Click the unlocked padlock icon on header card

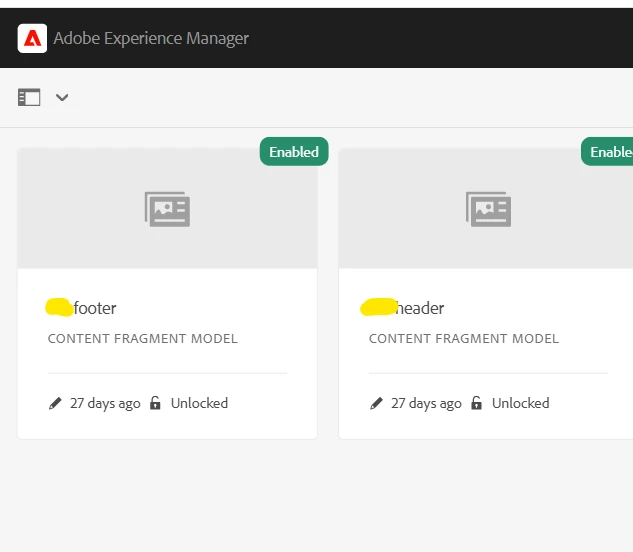coord(476,403)
